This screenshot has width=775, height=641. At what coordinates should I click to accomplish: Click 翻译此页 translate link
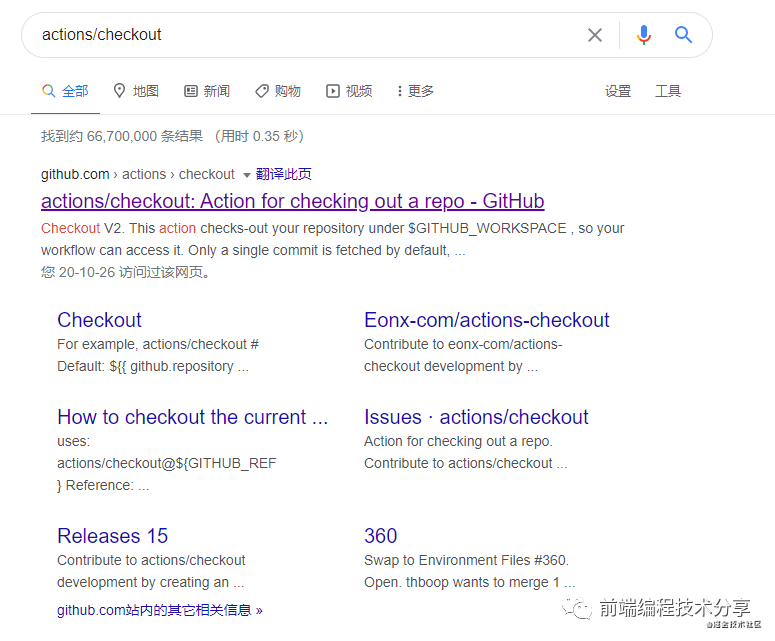(284, 174)
